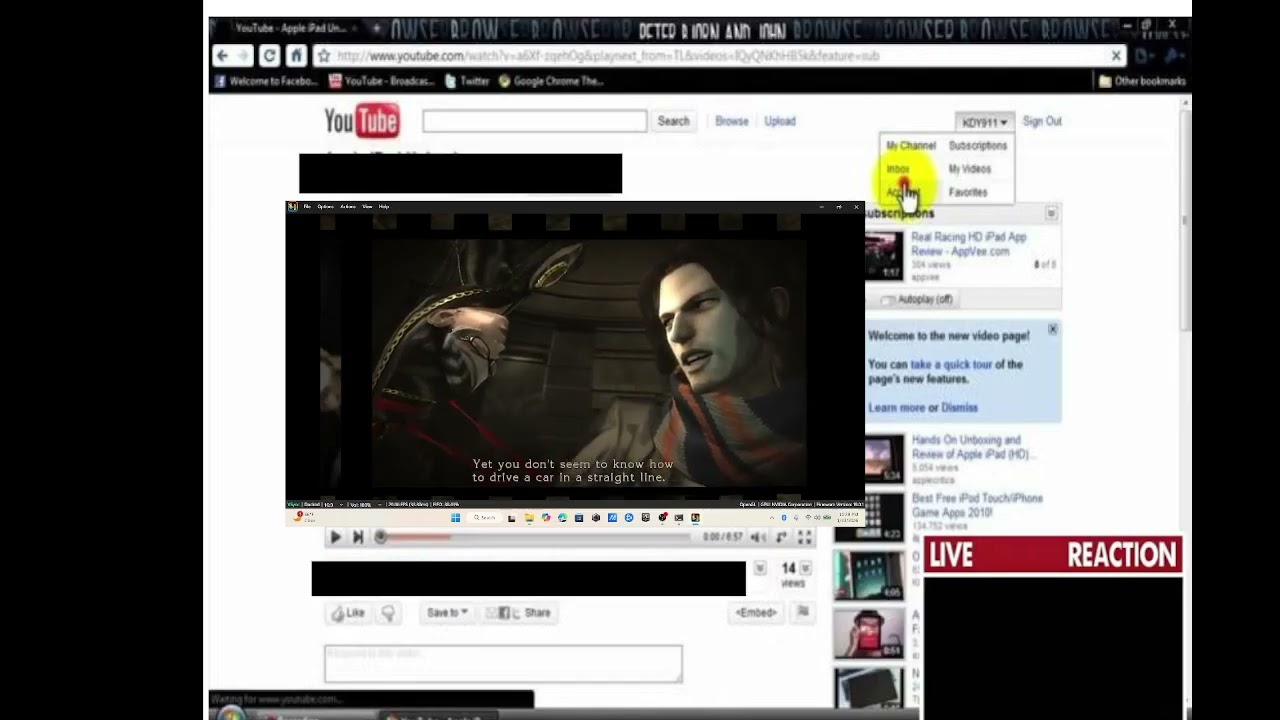Select Favorites from account menu
This screenshot has width=1280, height=720.
pos(968,192)
